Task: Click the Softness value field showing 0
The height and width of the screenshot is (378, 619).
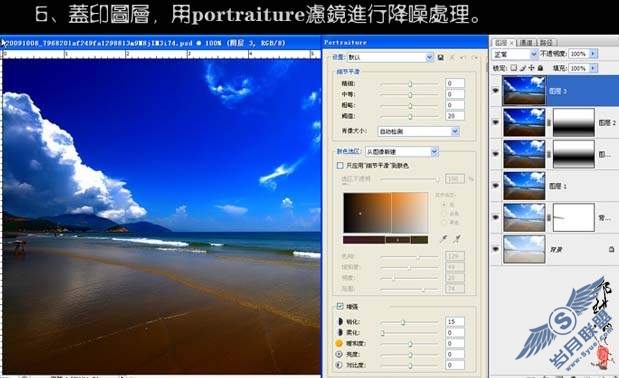Action: tap(455, 333)
